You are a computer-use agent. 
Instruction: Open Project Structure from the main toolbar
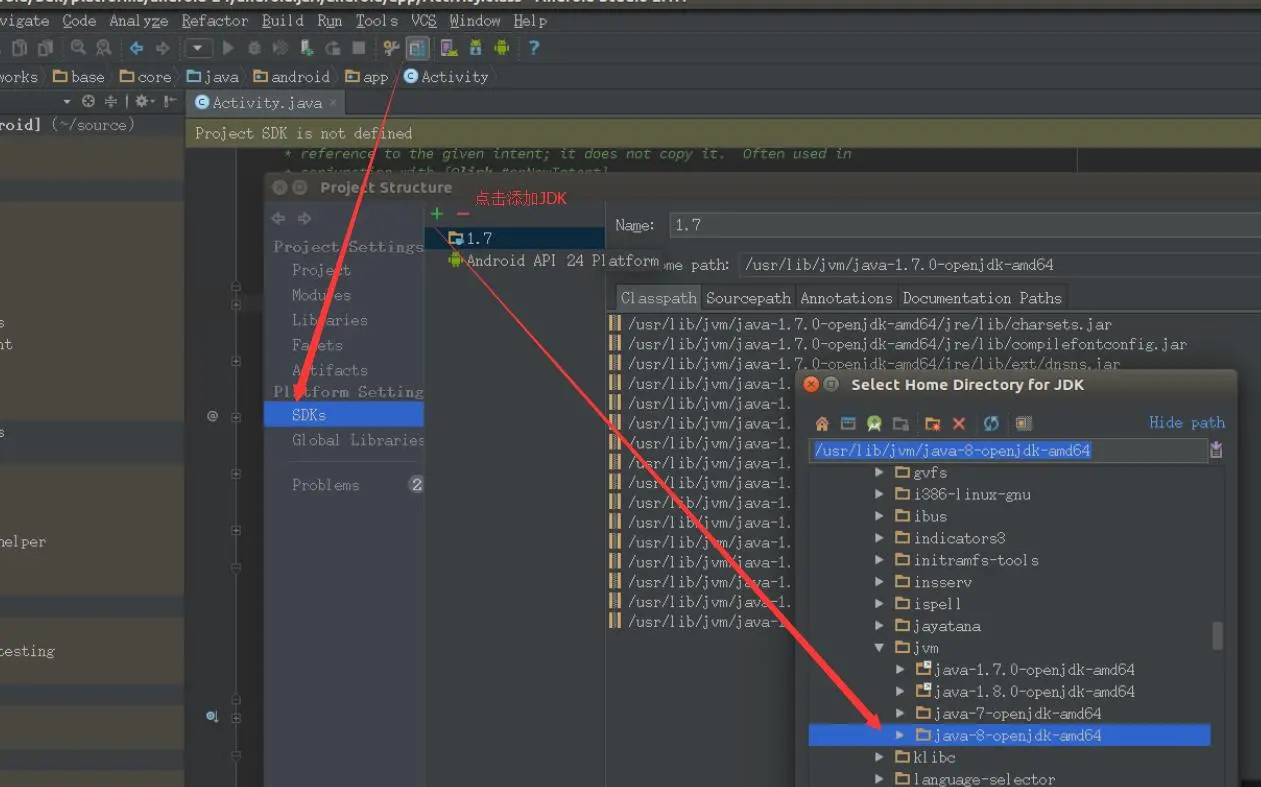click(x=417, y=48)
